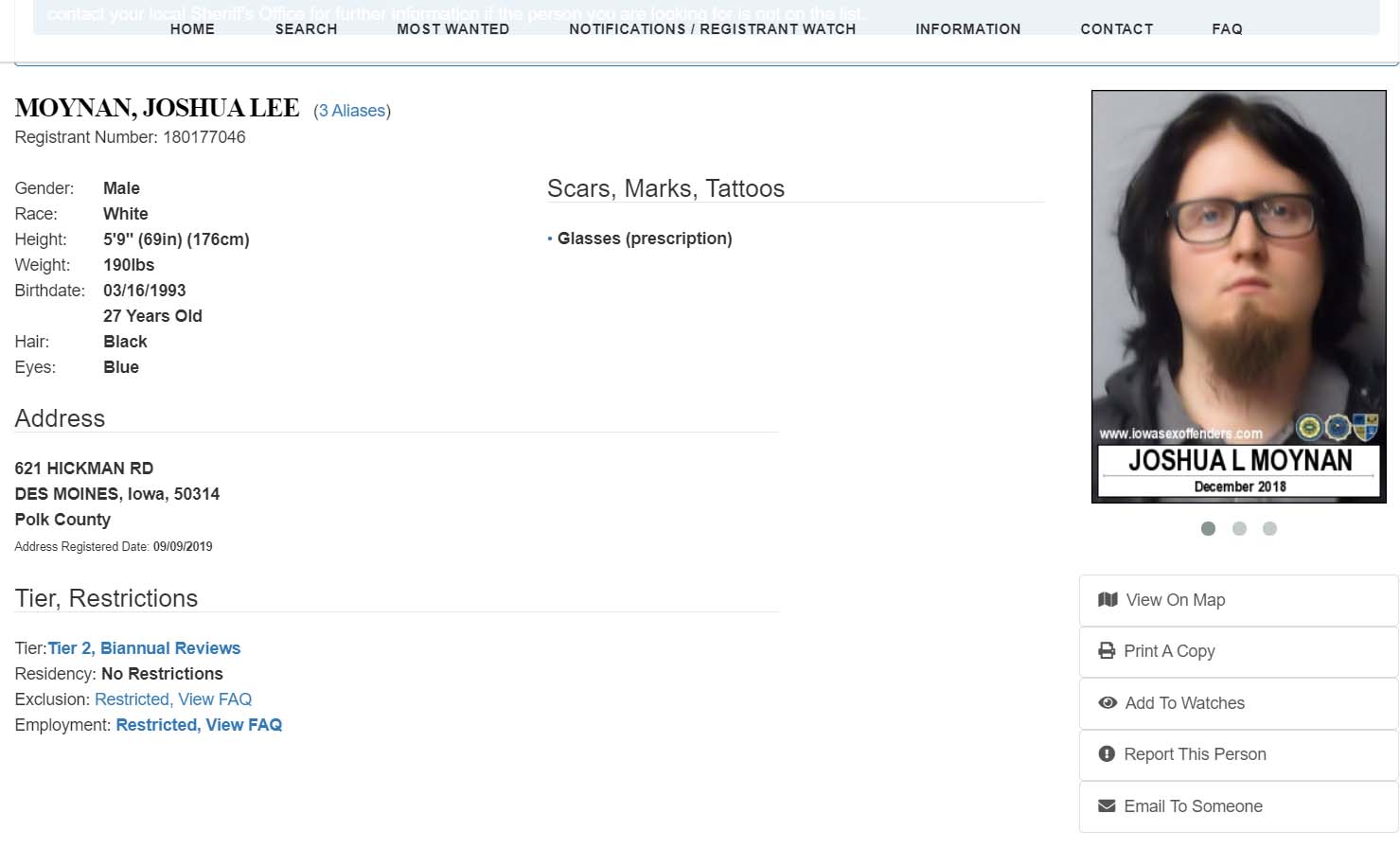Select the first photo carousel dot

click(x=1208, y=528)
